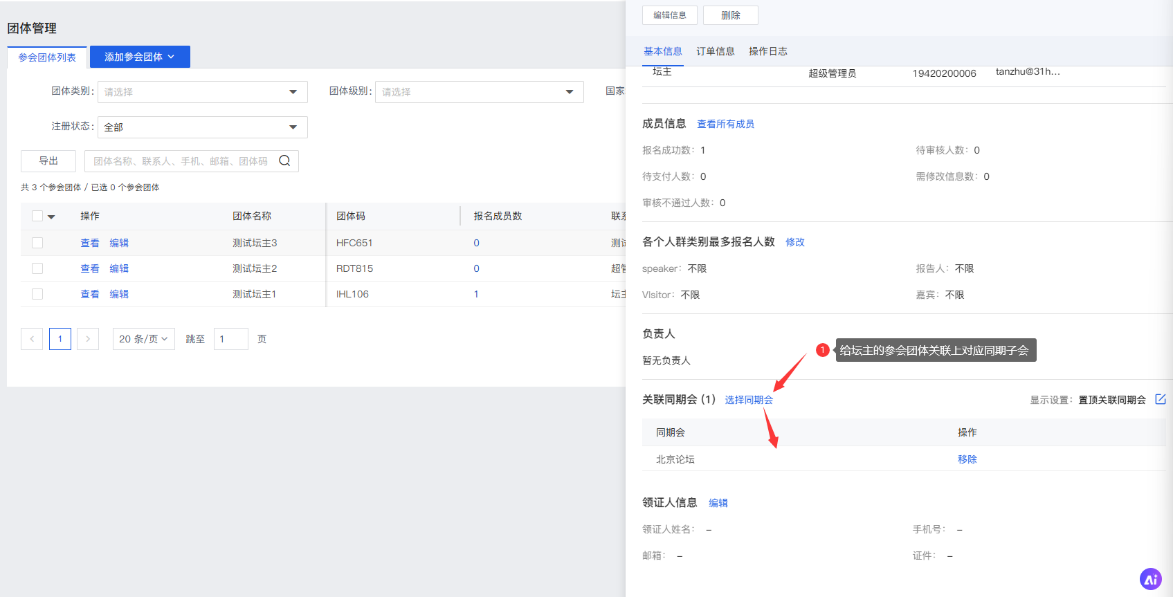
Task: Open the 团体级别 dropdown
Action: click(x=480, y=92)
